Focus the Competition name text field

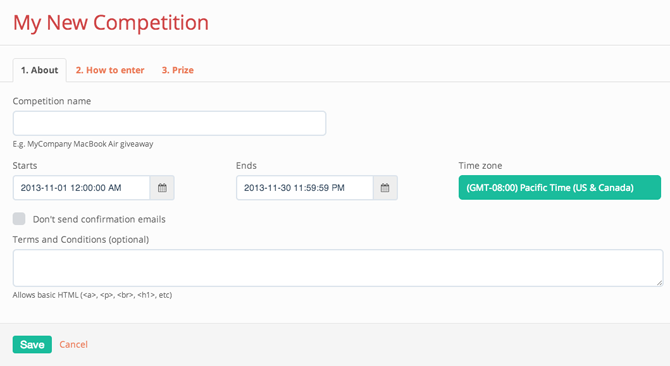tap(169, 123)
